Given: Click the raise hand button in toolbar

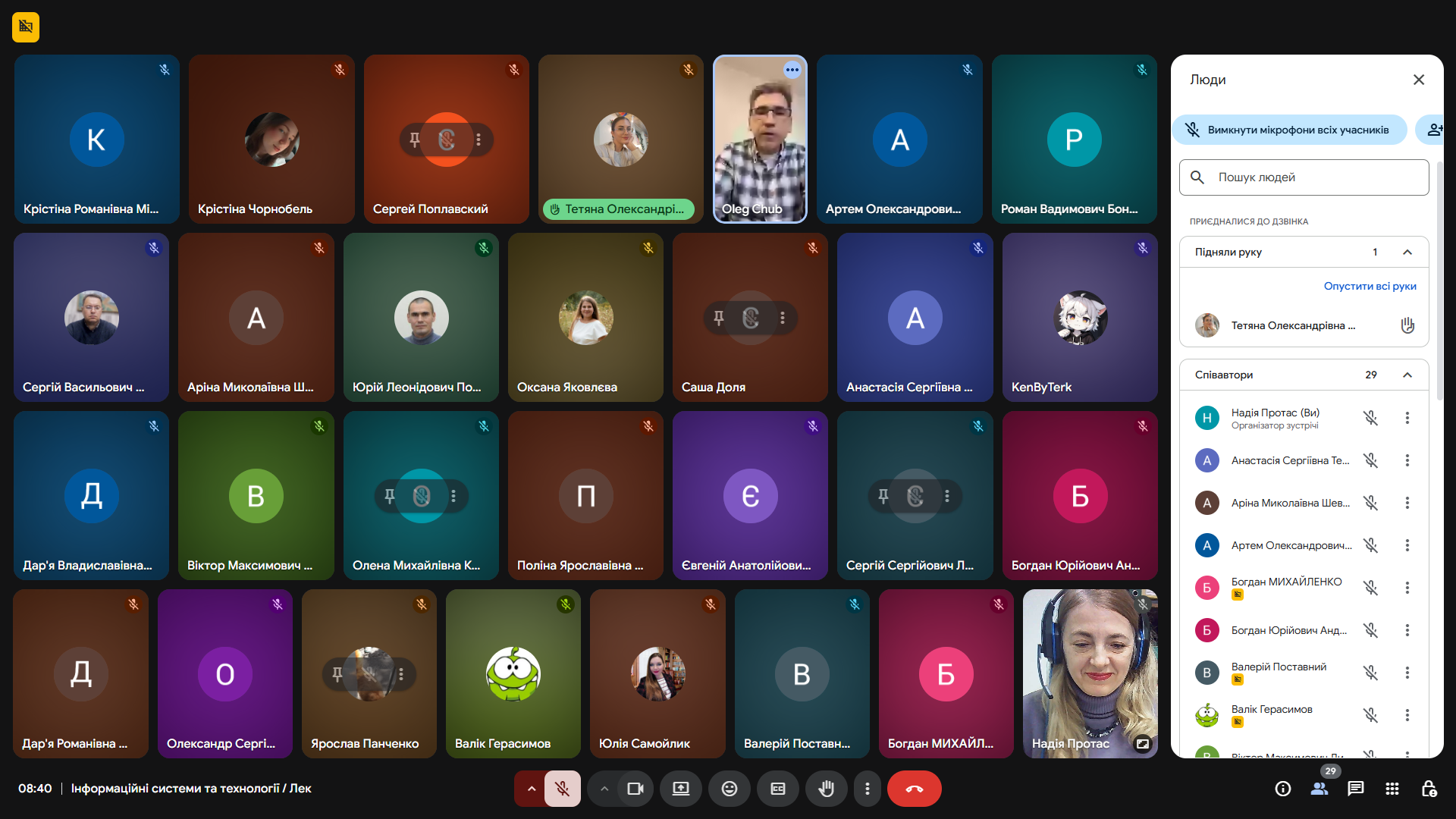Looking at the screenshot, I should click(826, 789).
